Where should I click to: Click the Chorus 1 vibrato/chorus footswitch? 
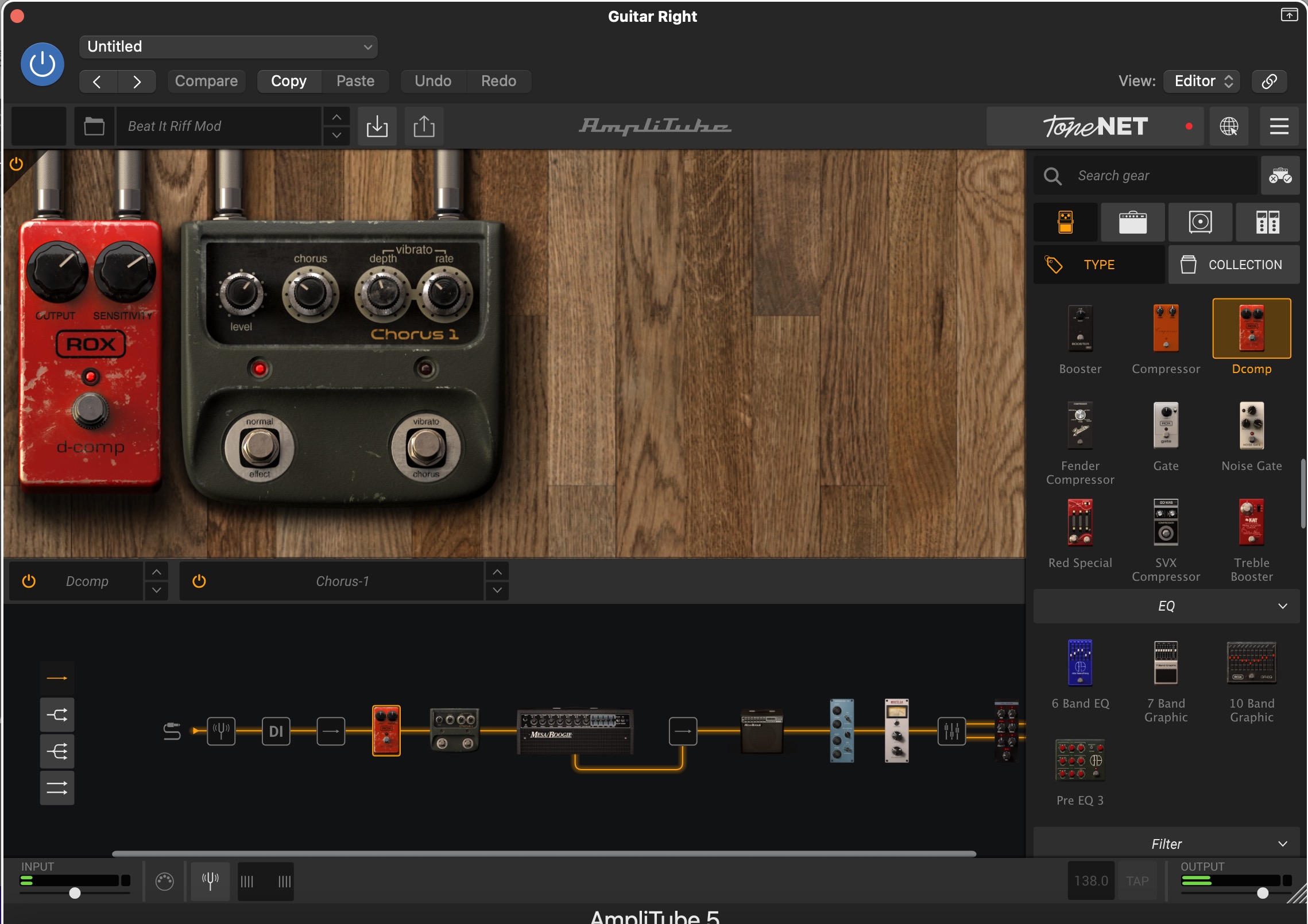pos(425,448)
